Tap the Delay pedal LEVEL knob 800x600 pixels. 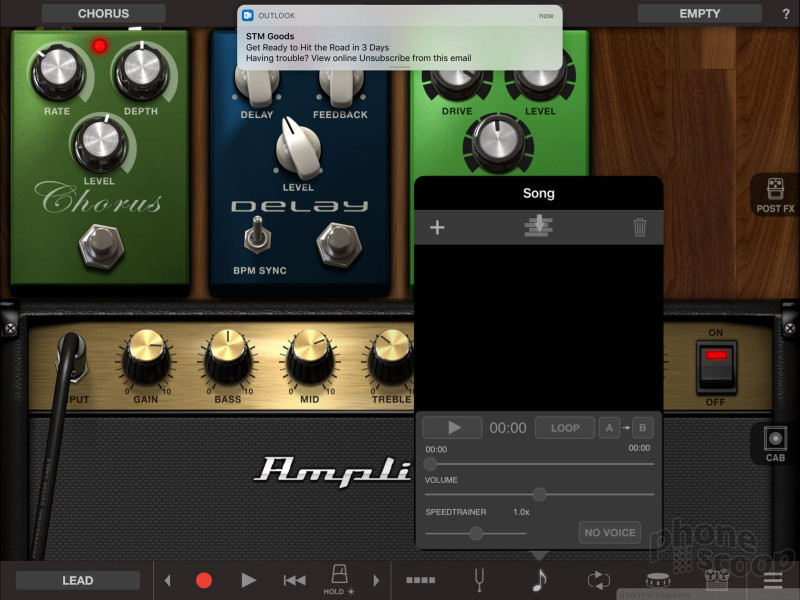click(x=298, y=149)
